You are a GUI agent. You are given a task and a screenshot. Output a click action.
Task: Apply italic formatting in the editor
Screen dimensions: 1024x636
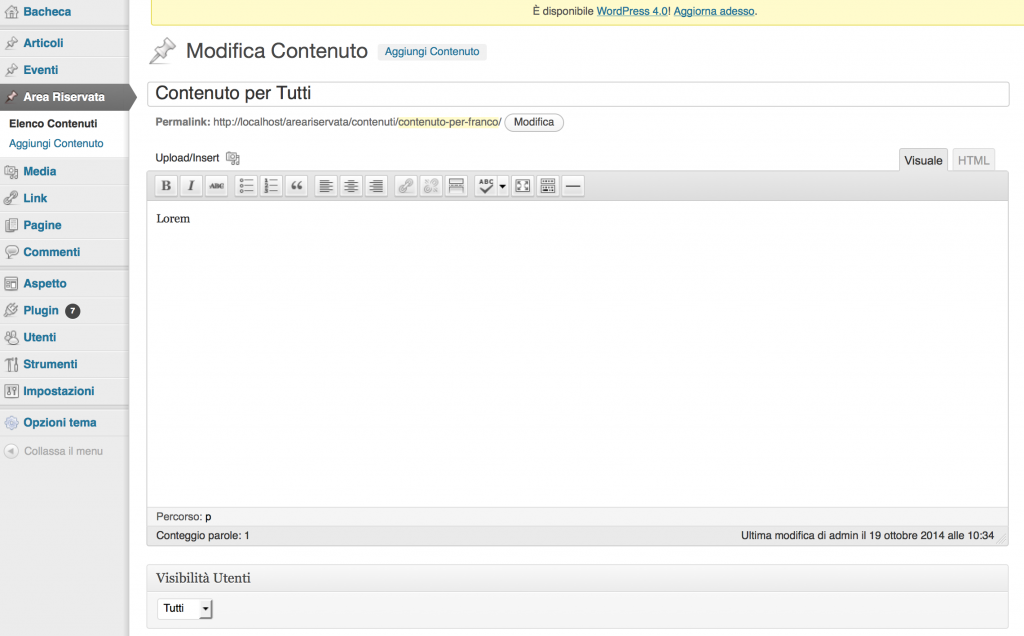pos(191,186)
